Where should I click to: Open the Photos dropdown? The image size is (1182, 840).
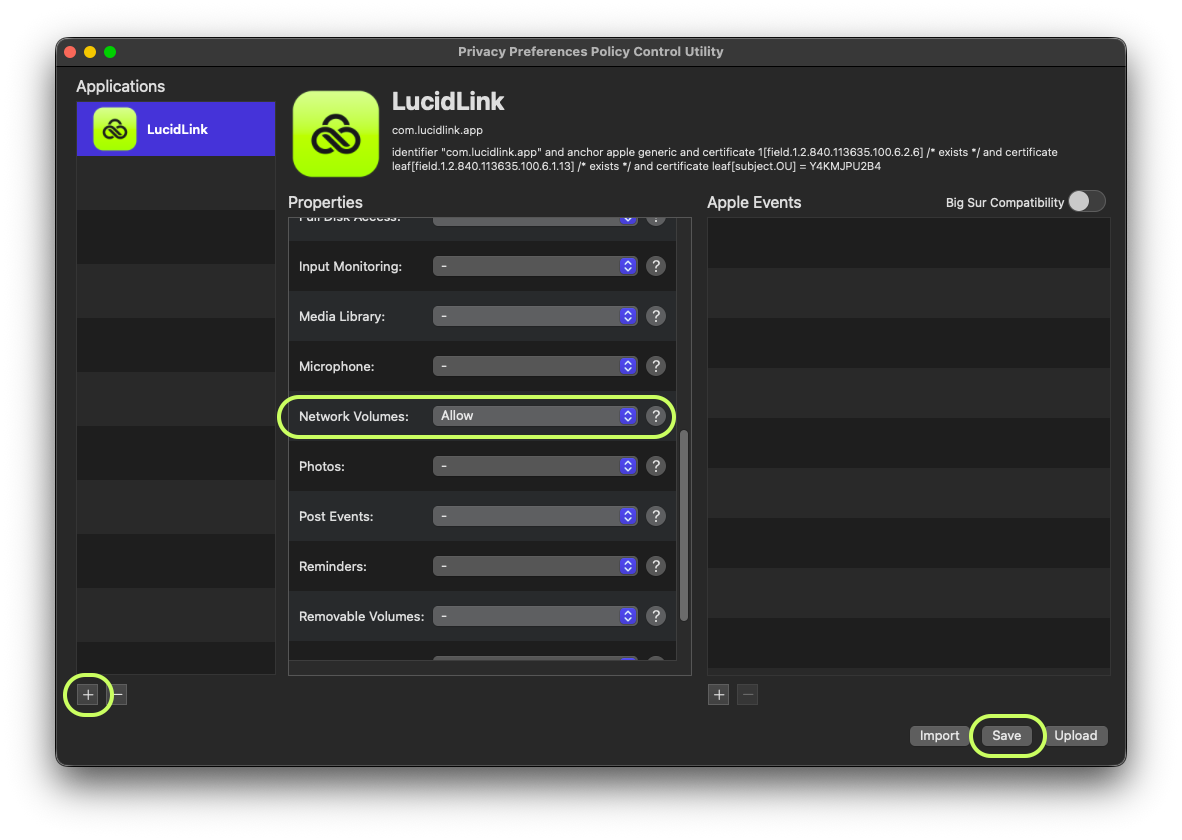(535, 466)
